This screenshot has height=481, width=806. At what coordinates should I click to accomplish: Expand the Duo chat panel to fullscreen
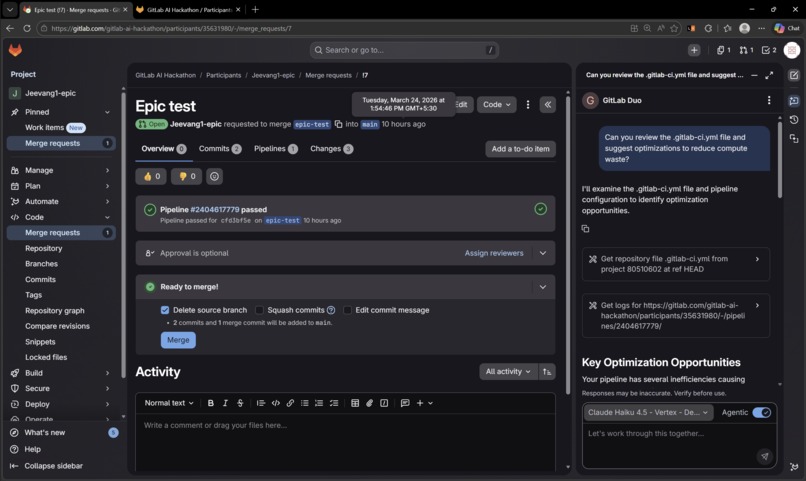pyautogui.click(x=769, y=75)
